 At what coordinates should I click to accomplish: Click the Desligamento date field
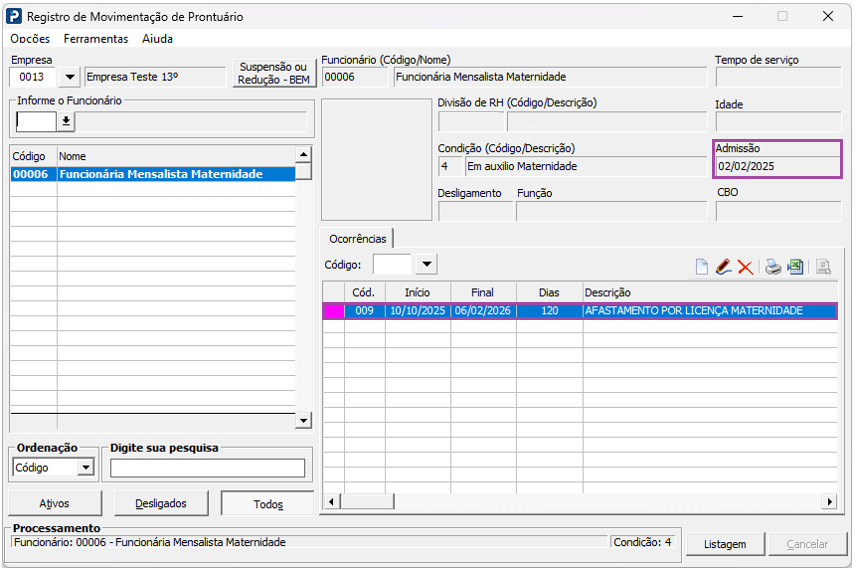click(475, 211)
